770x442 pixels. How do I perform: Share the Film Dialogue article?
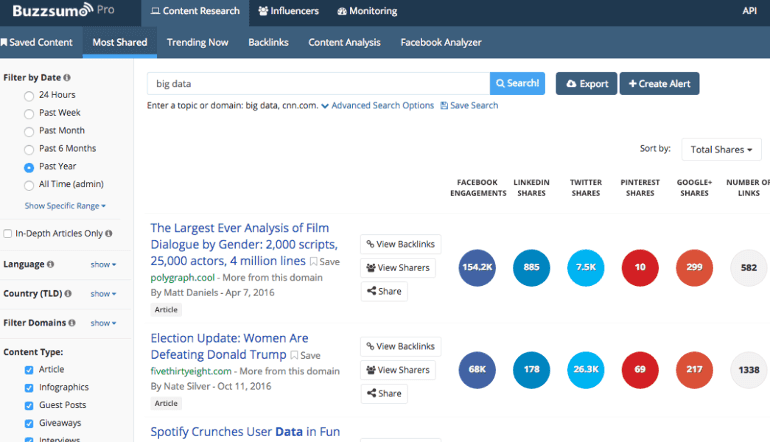point(384,291)
